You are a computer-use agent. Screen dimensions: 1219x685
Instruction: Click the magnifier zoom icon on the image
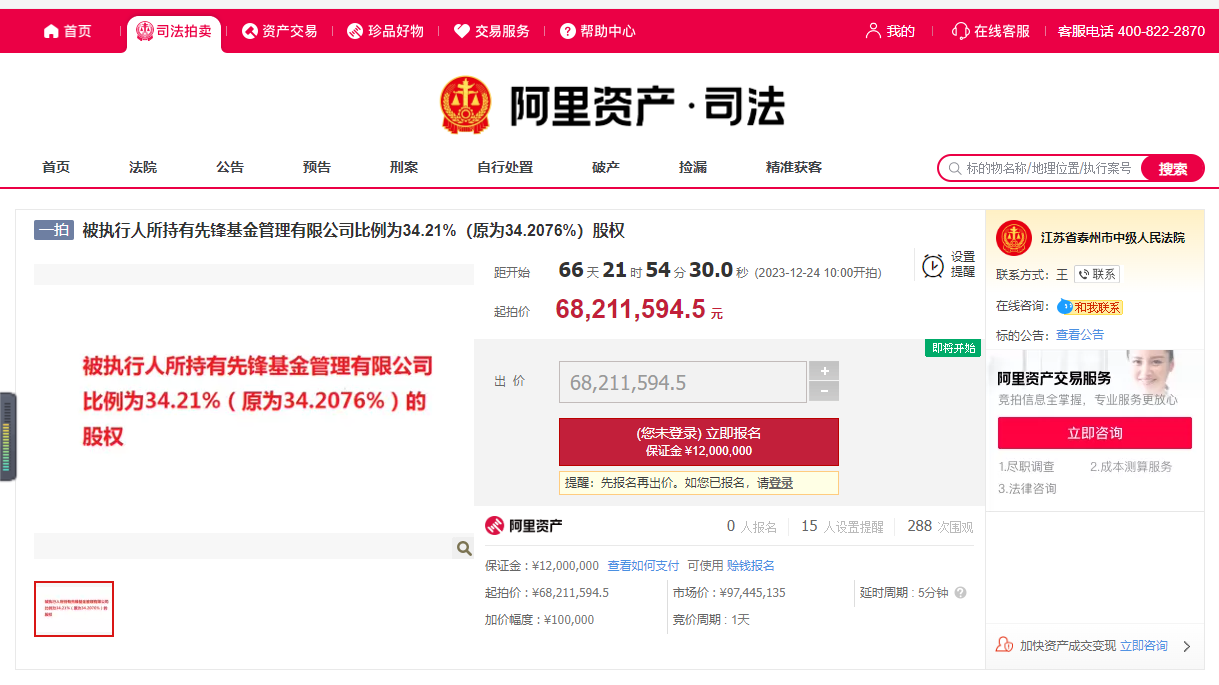(x=463, y=548)
